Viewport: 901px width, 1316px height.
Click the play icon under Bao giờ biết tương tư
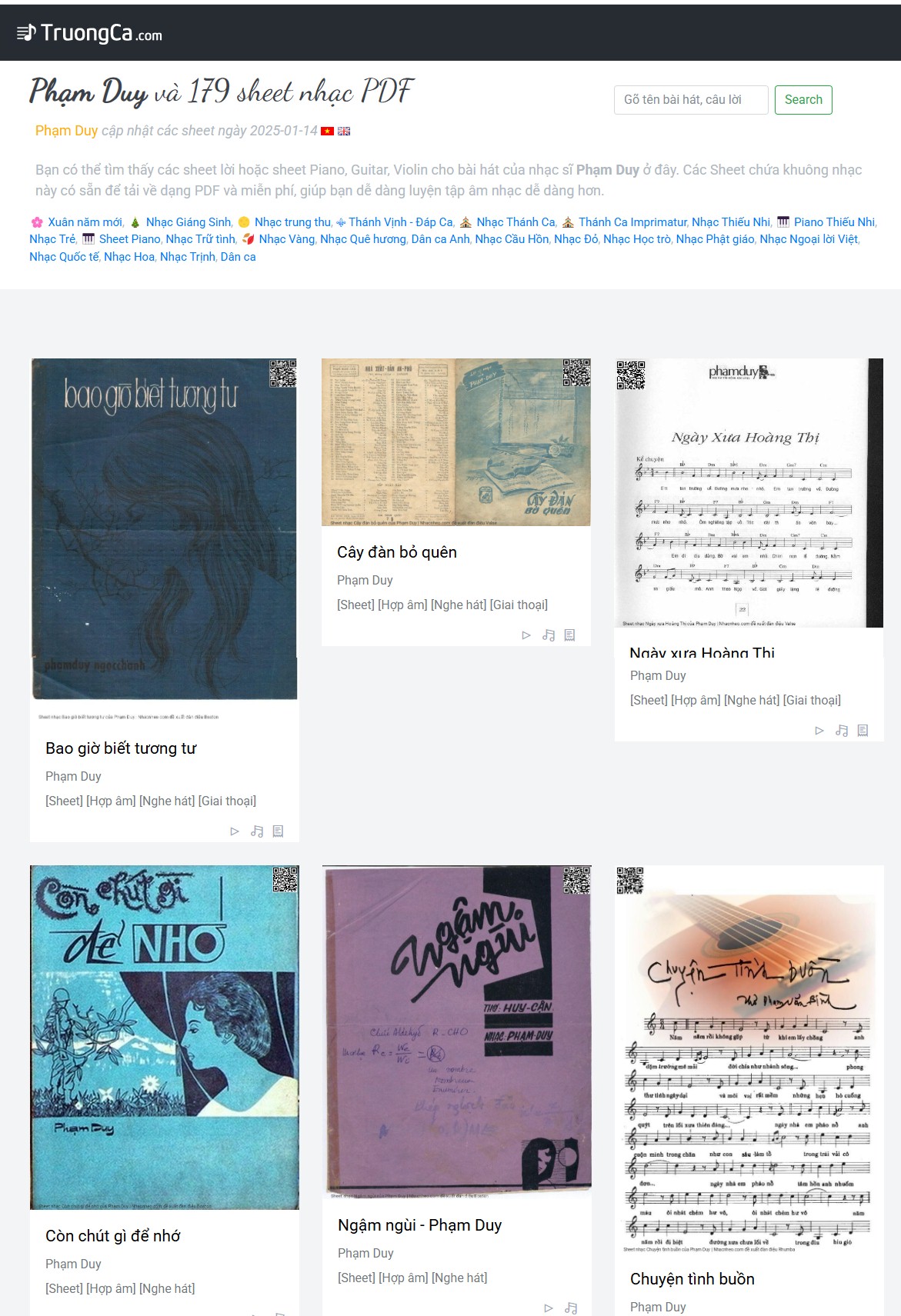click(235, 831)
